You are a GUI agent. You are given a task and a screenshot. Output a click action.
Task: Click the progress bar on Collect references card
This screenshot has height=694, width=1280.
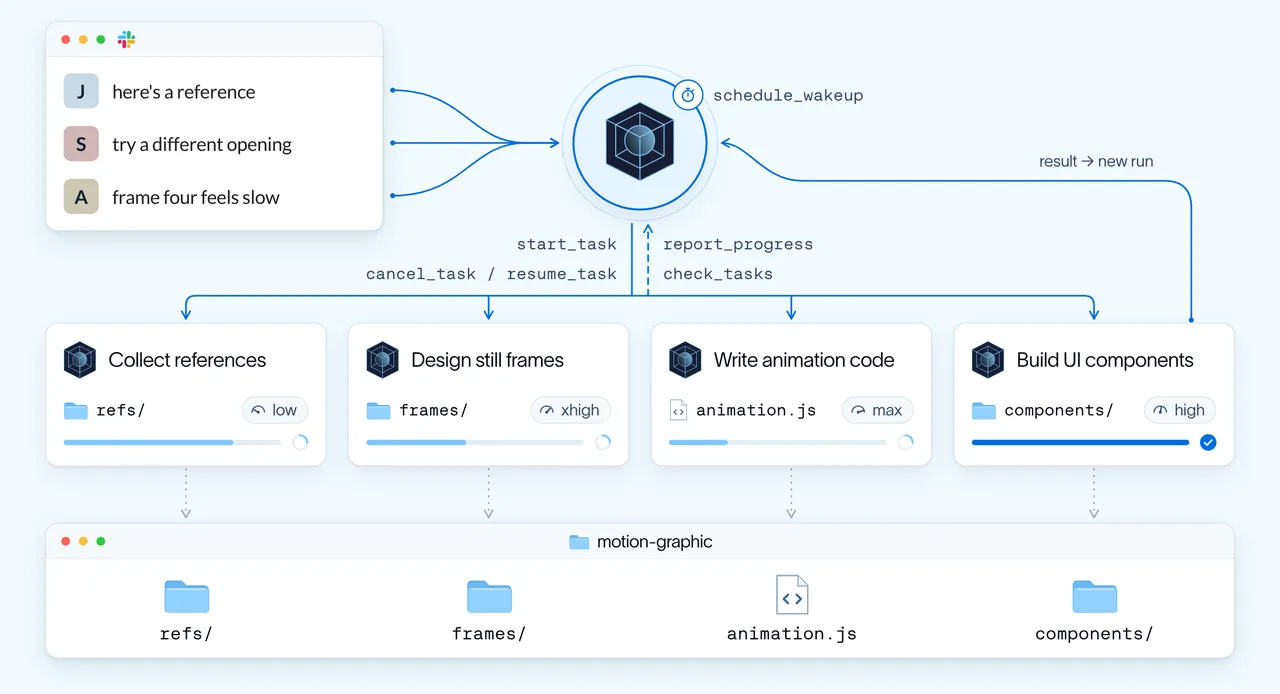172,442
